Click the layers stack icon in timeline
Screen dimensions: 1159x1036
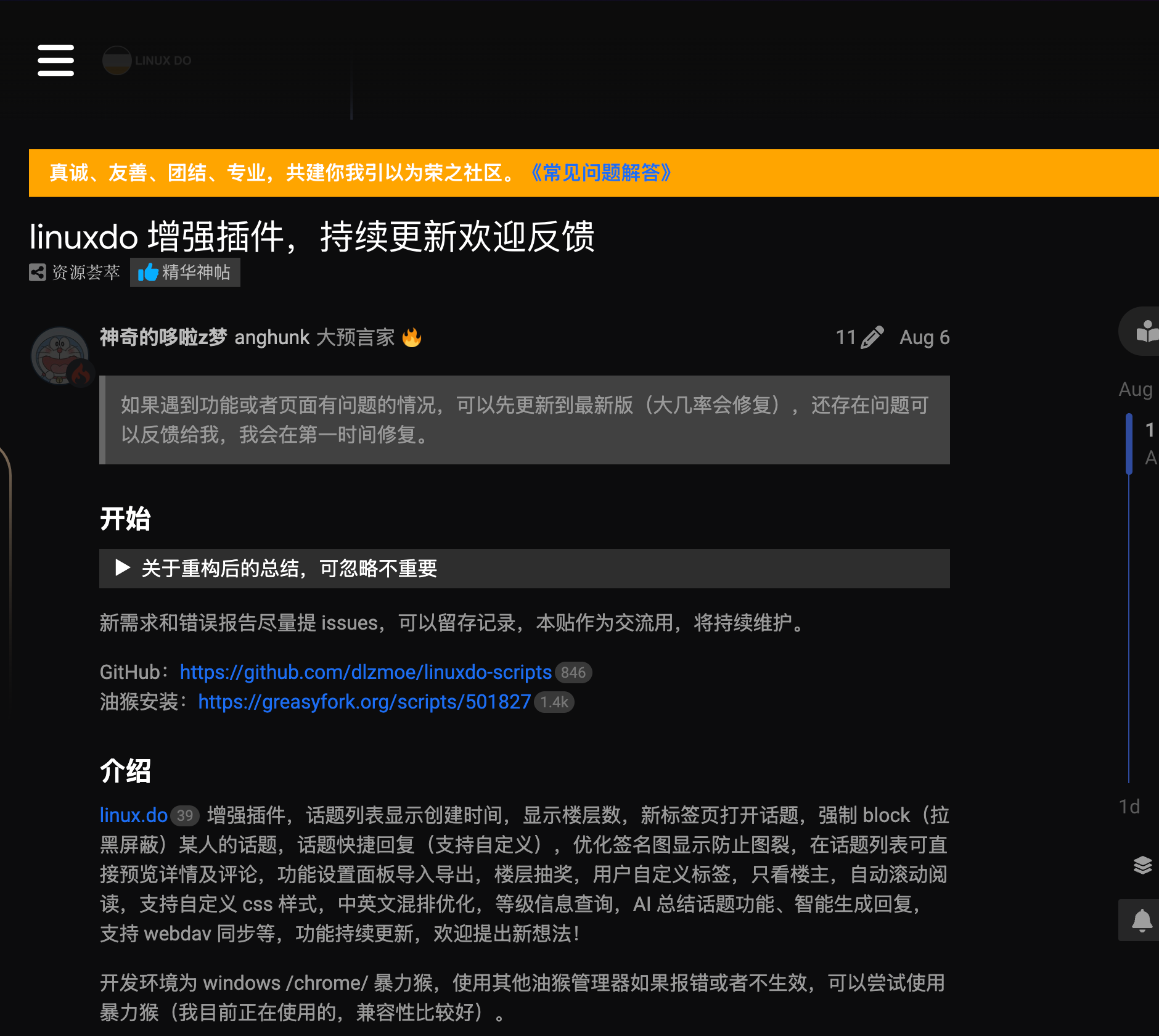(1142, 865)
